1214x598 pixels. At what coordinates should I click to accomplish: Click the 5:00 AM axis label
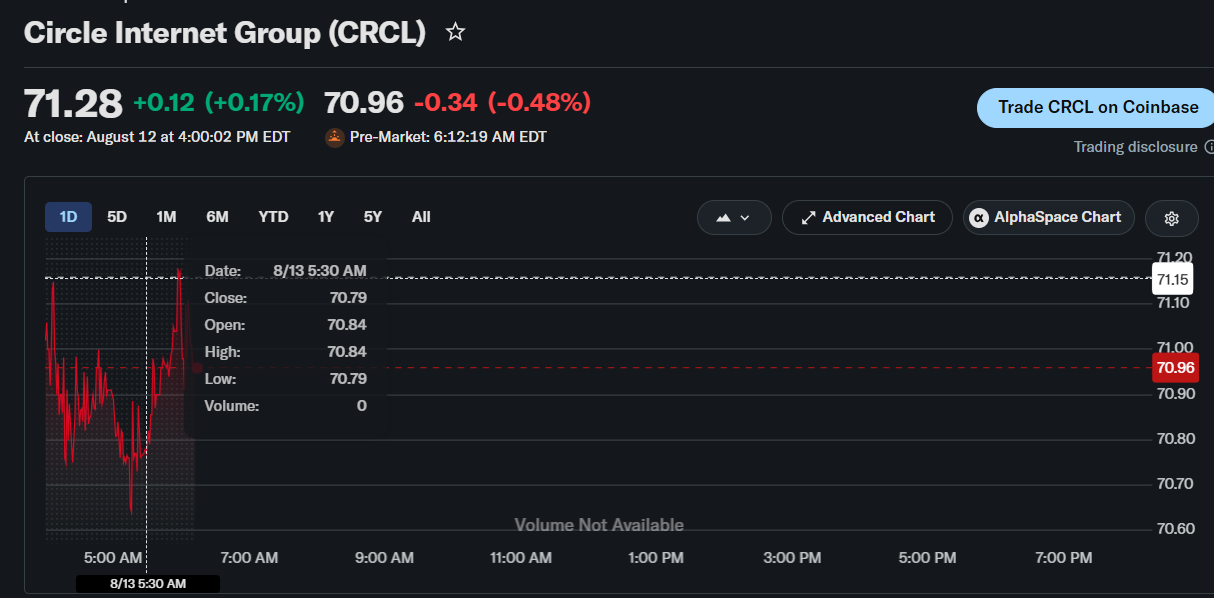point(113,557)
